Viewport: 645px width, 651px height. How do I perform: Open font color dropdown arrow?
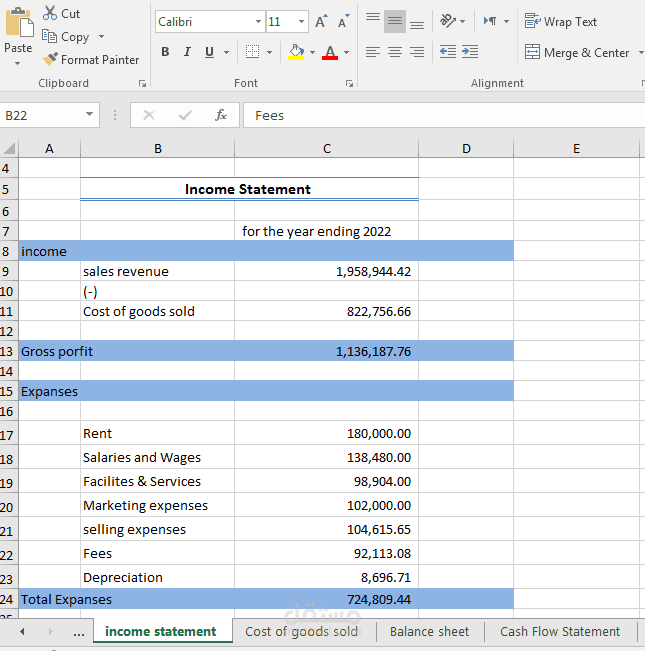tap(347, 52)
